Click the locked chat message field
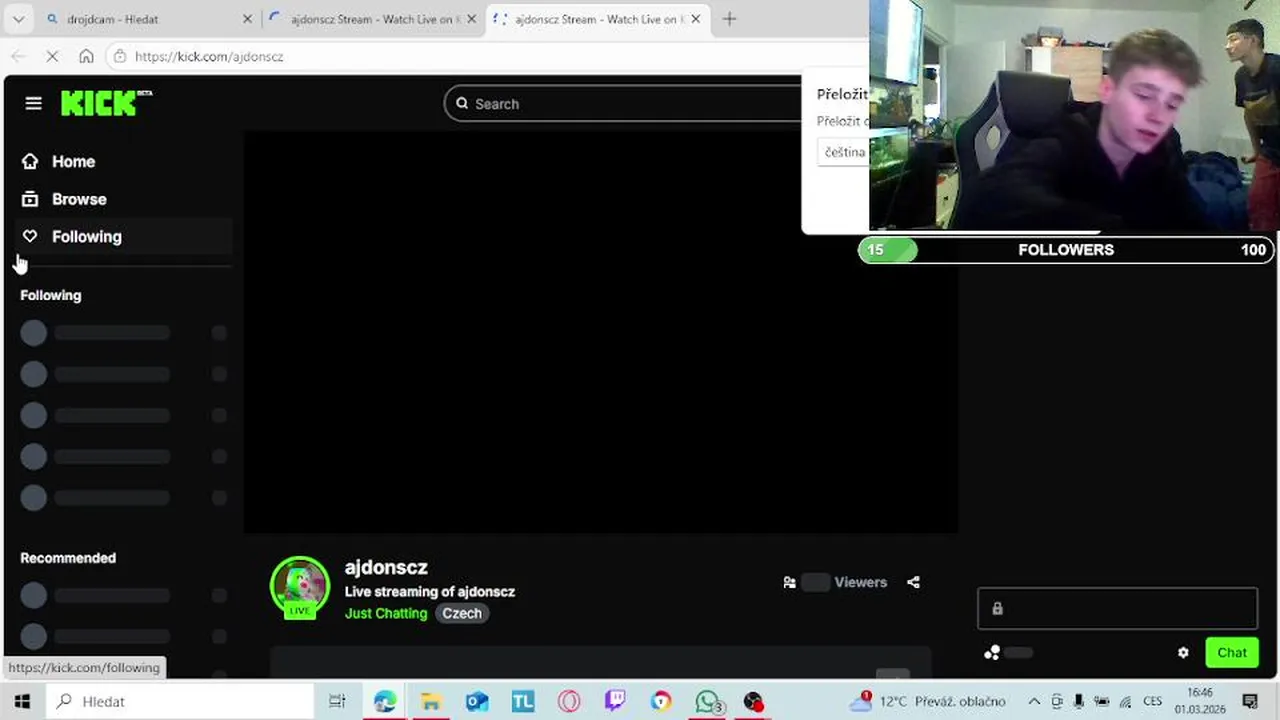 coord(1117,608)
